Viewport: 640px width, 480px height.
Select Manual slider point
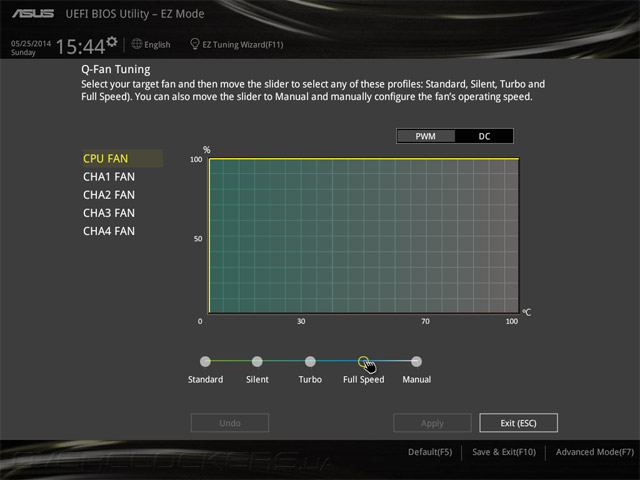(416, 361)
